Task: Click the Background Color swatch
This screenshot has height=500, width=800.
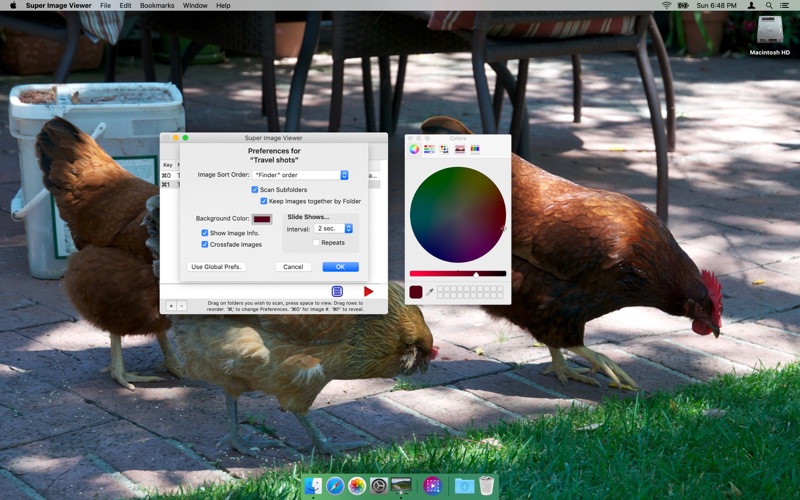Action: pyautogui.click(x=262, y=218)
